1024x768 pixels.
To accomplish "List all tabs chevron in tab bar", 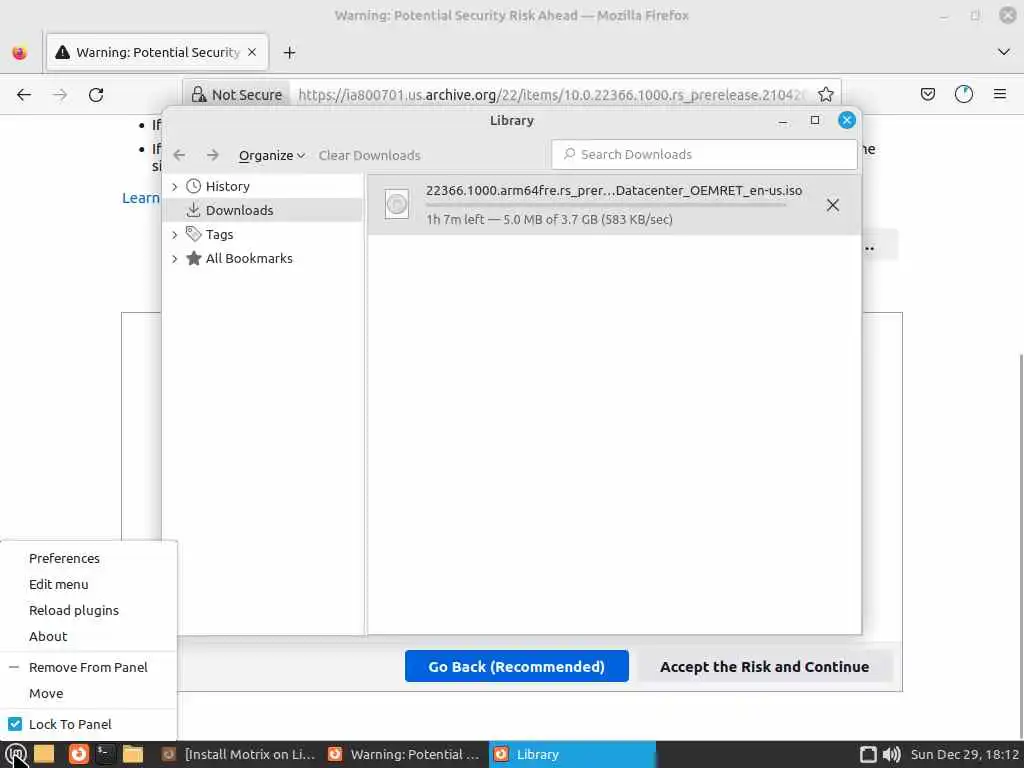I will point(1004,52).
